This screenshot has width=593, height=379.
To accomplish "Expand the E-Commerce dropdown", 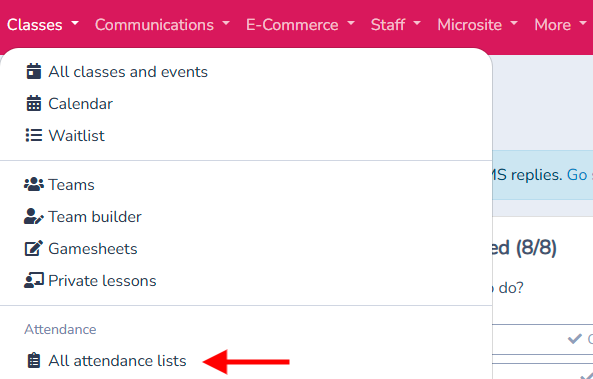I will [300, 25].
